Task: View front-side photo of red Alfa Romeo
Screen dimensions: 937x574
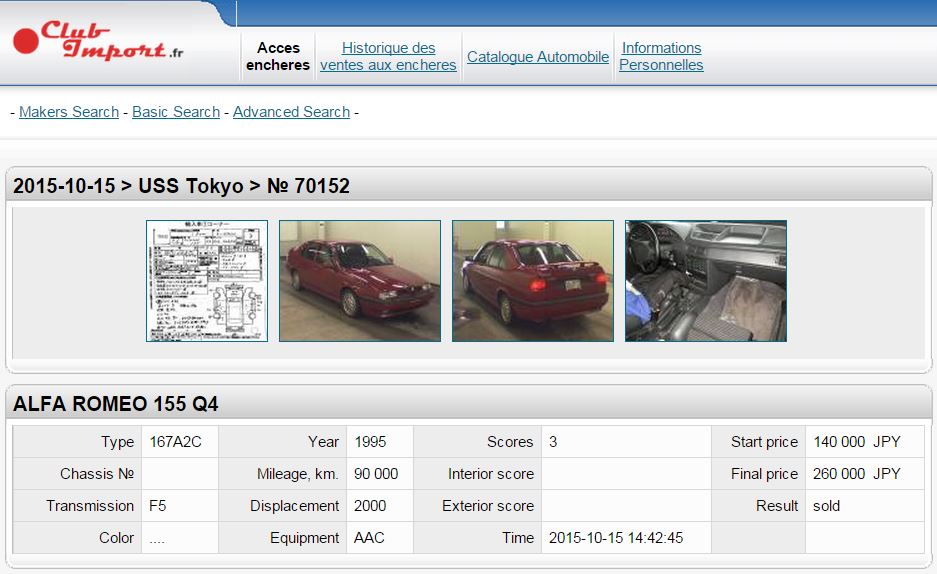Action: (x=360, y=281)
